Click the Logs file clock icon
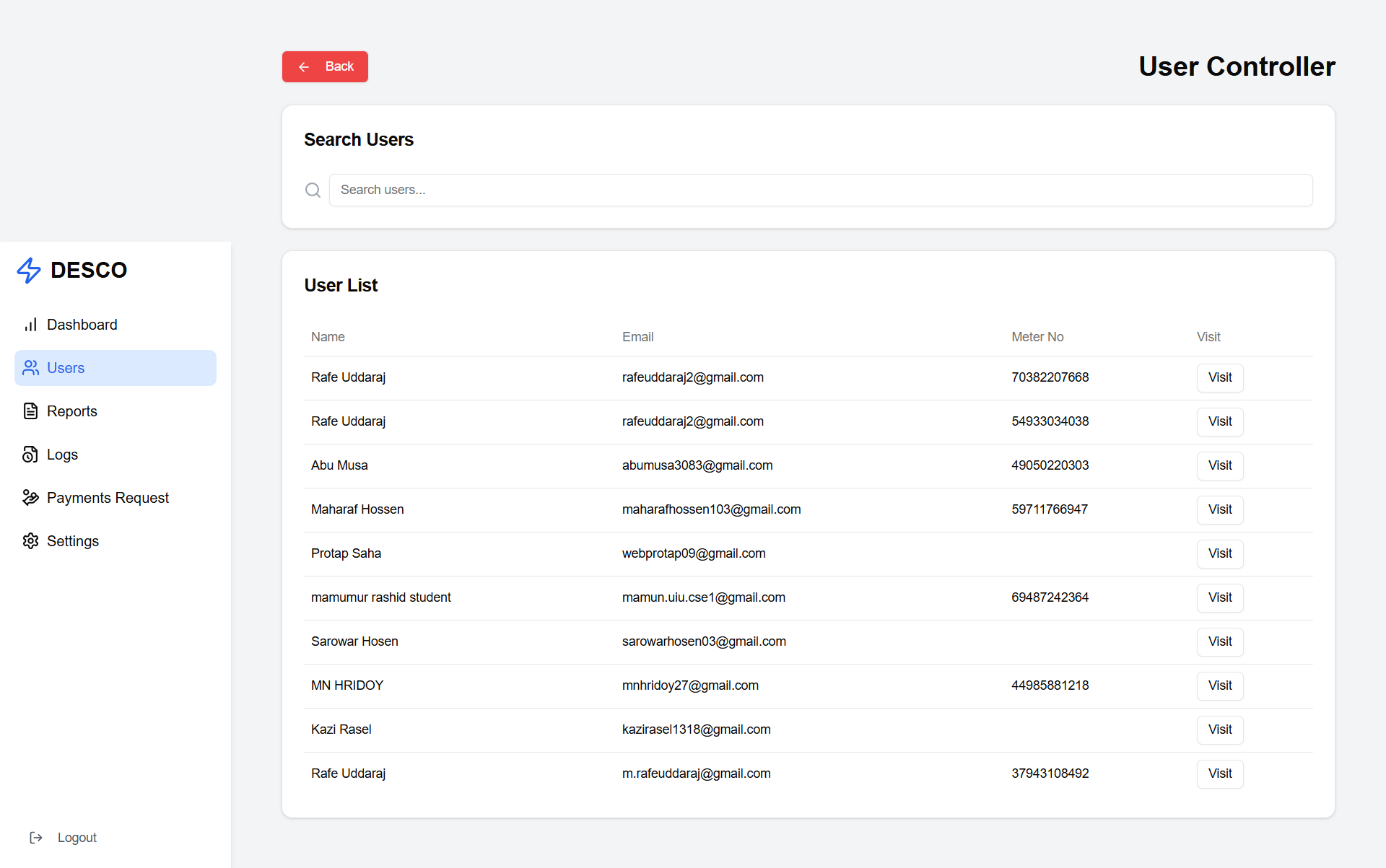Viewport: 1386px width, 868px height. pyautogui.click(x=30, y=455)
